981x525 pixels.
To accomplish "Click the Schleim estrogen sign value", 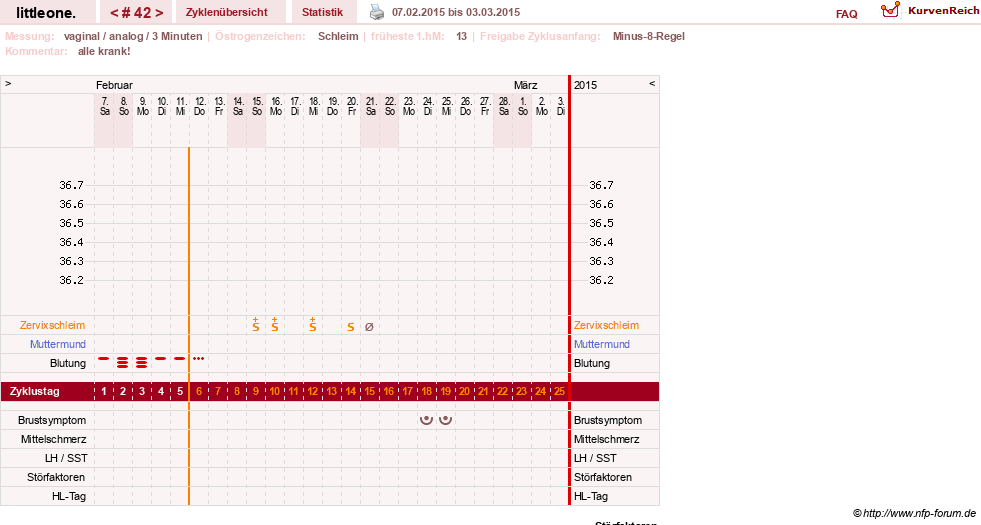I will coord(338,36).
